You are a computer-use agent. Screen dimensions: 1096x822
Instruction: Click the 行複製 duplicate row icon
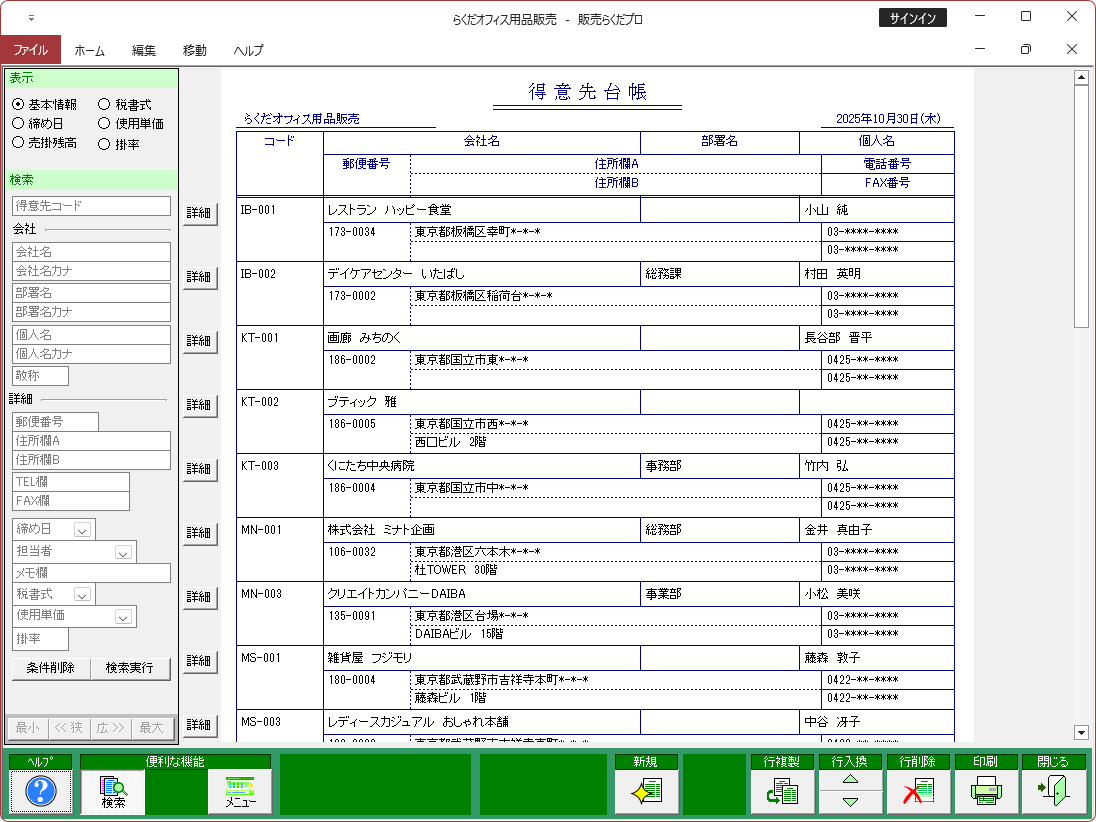click(782, 791)
